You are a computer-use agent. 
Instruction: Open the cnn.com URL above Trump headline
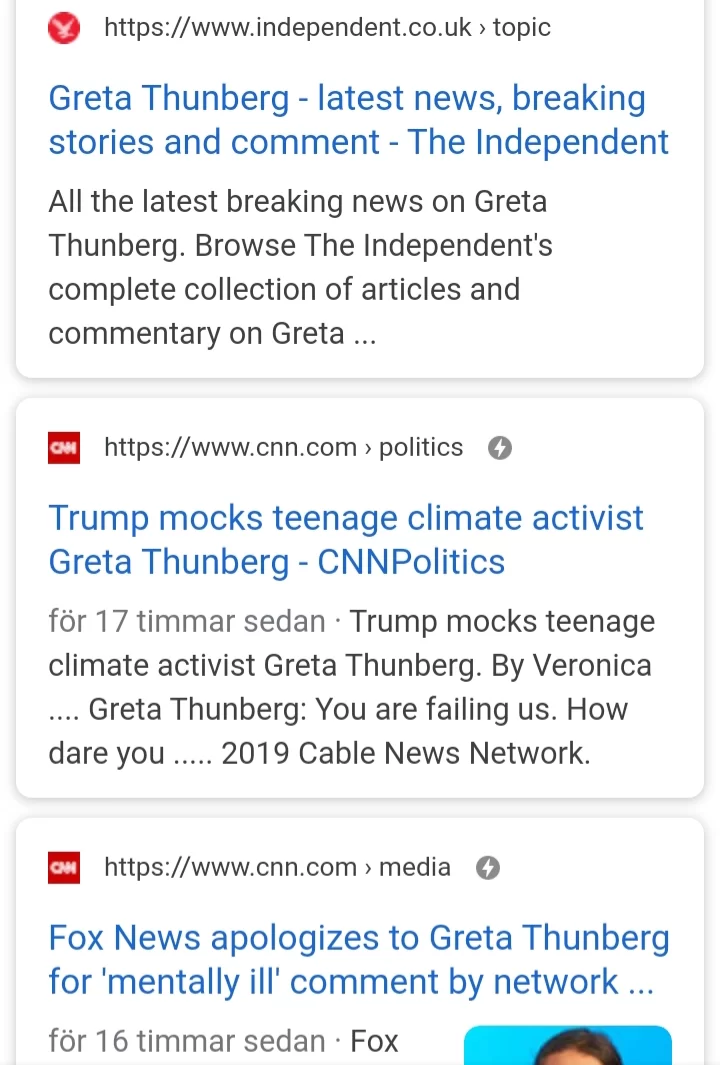(230, 447)
